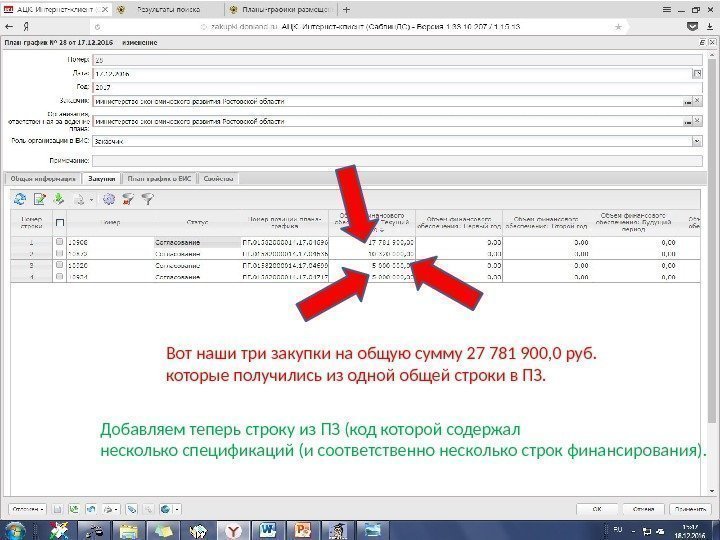Open the Отложен status dropdown button
The width and height of the screenshot is (720, 540).
click(x=28, y=509)
